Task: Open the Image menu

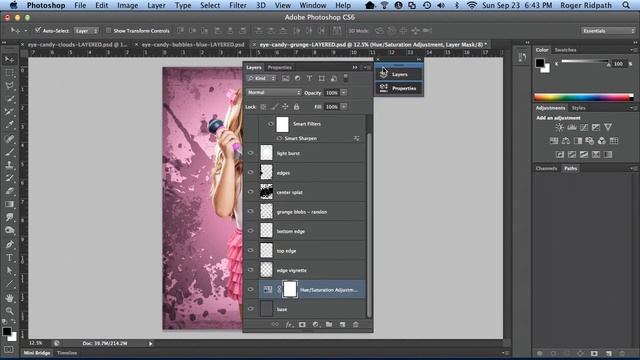Action: coord(127,5)
